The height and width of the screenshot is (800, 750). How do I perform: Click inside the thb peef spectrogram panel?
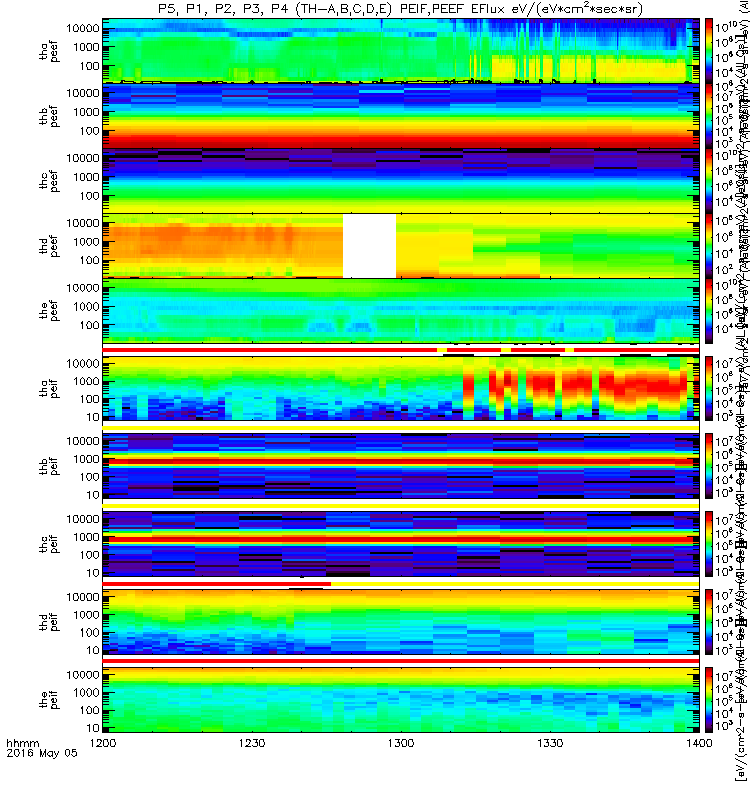tap(401, 116)
